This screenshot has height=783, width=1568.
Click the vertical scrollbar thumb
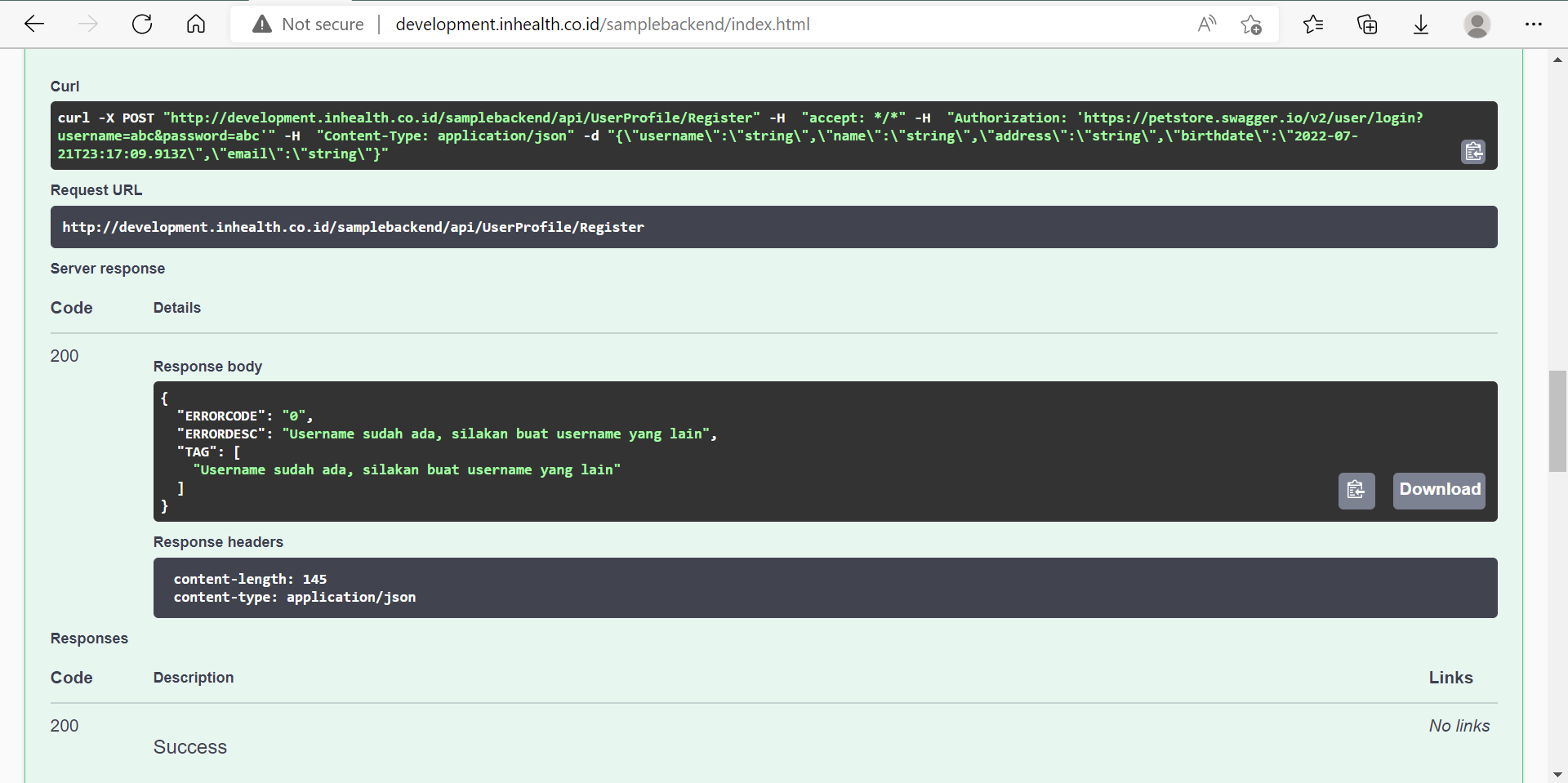coord(1557,421)
